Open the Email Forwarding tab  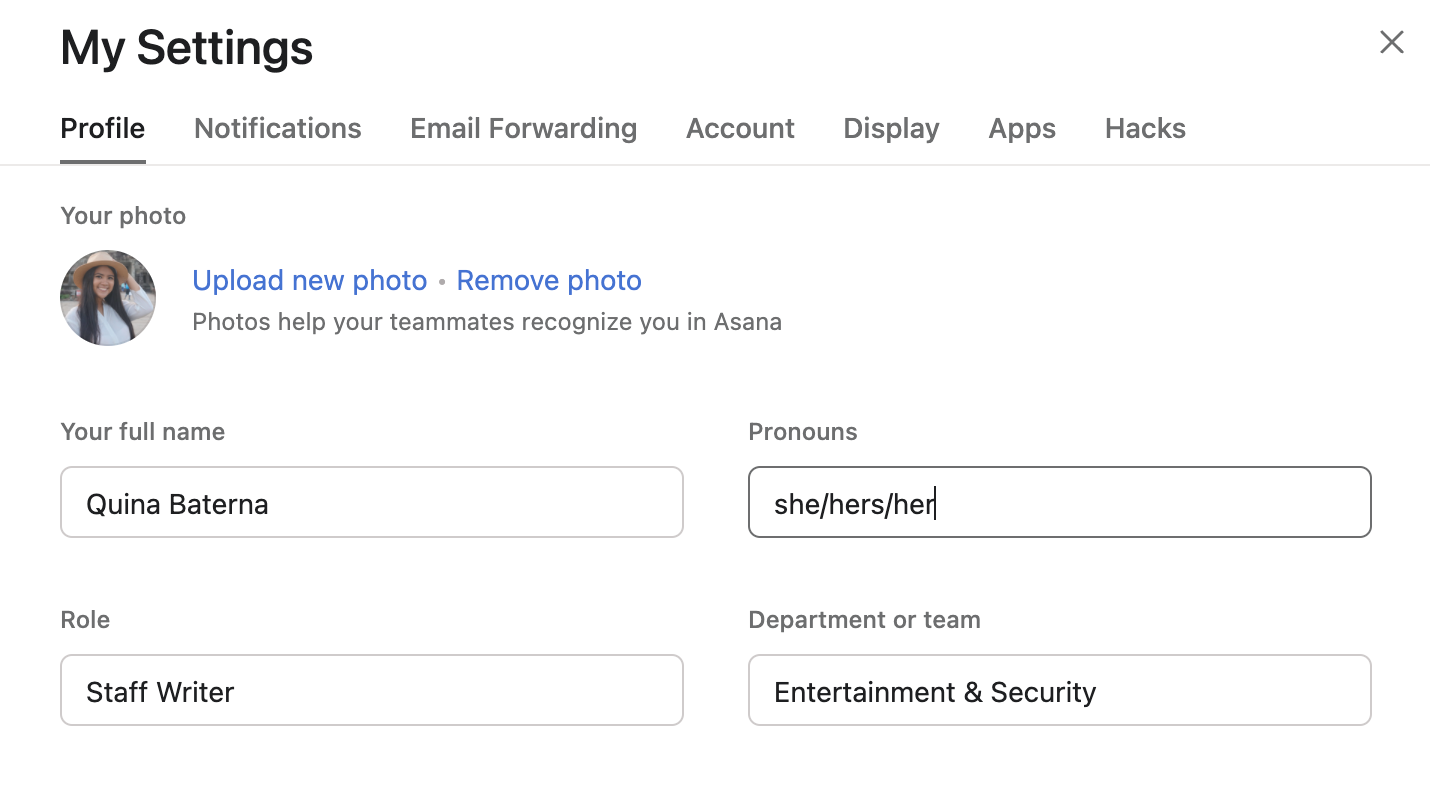click(523, 128)
